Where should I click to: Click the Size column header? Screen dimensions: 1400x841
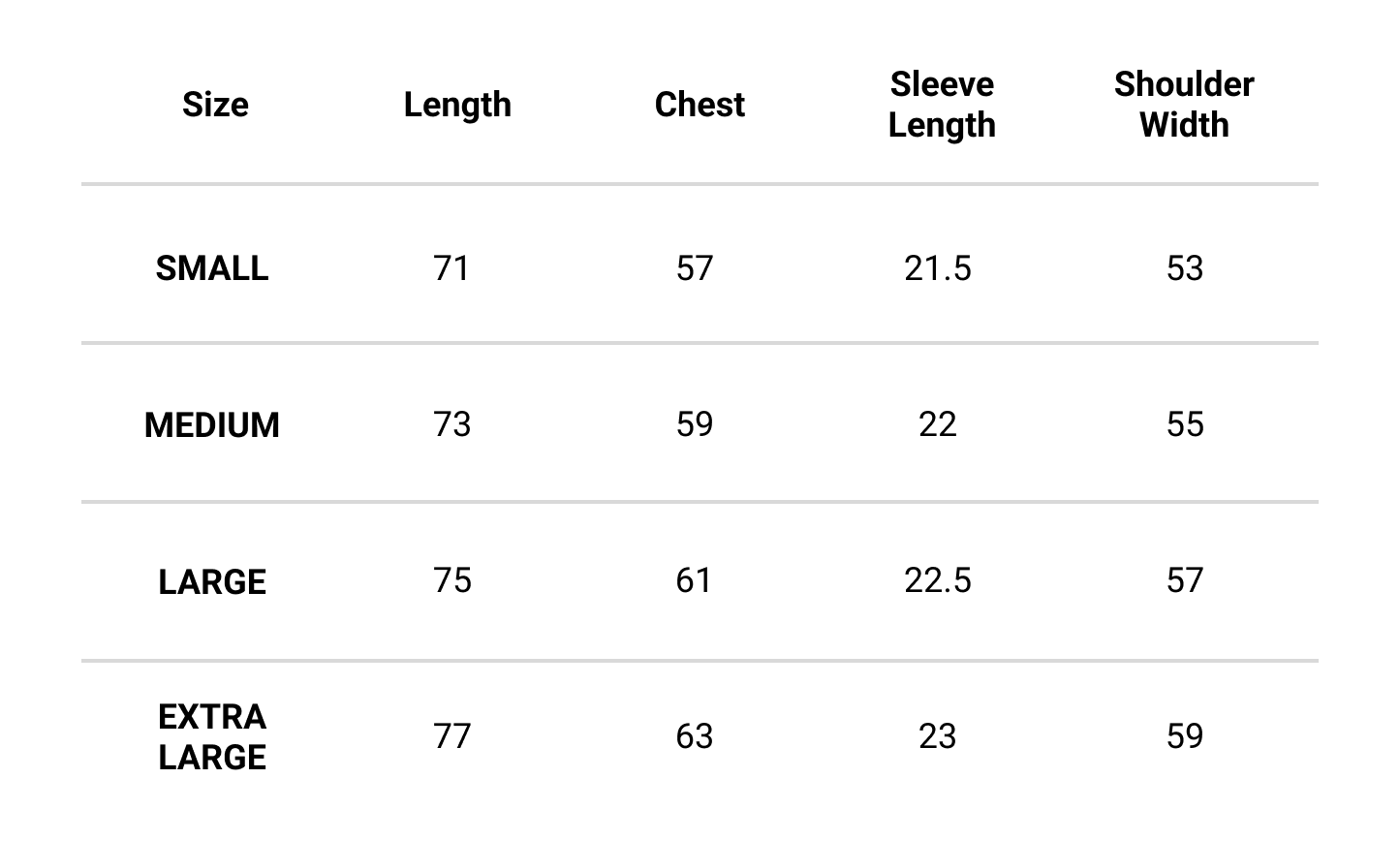[215, 105]
